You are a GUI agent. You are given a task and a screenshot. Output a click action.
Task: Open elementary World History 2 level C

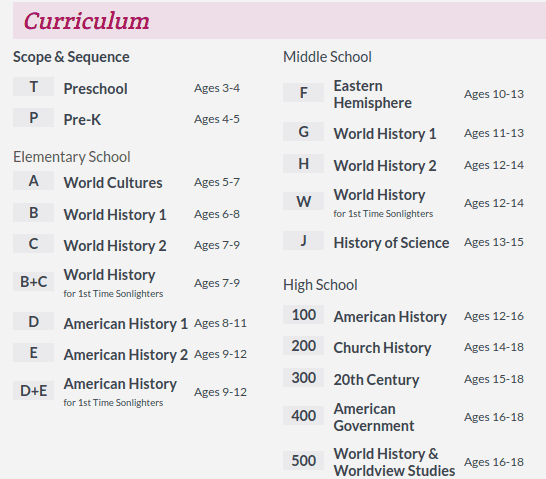tap(115, 246)
